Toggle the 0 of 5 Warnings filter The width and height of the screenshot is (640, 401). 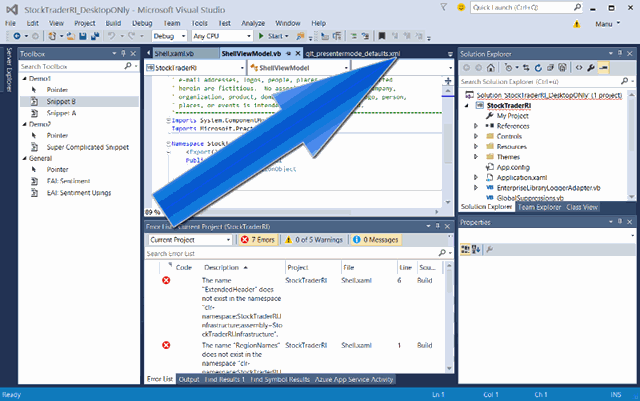coord(313,240)
